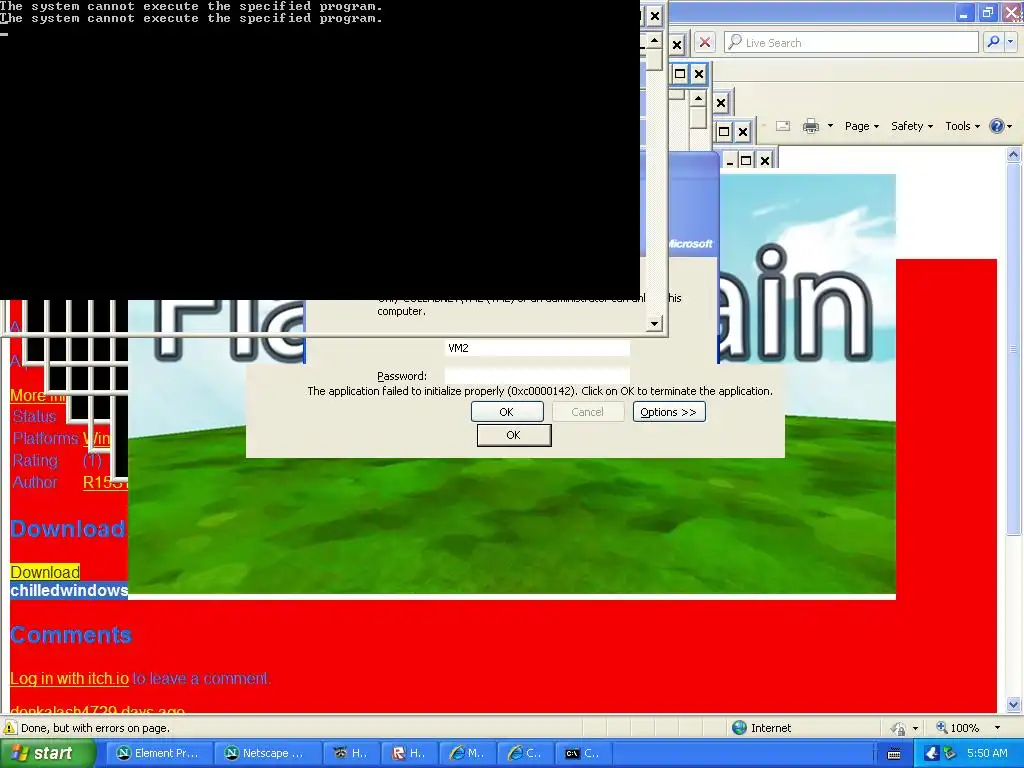Click the Rating value (1)

pyautogui.click(x=92, y=460)
